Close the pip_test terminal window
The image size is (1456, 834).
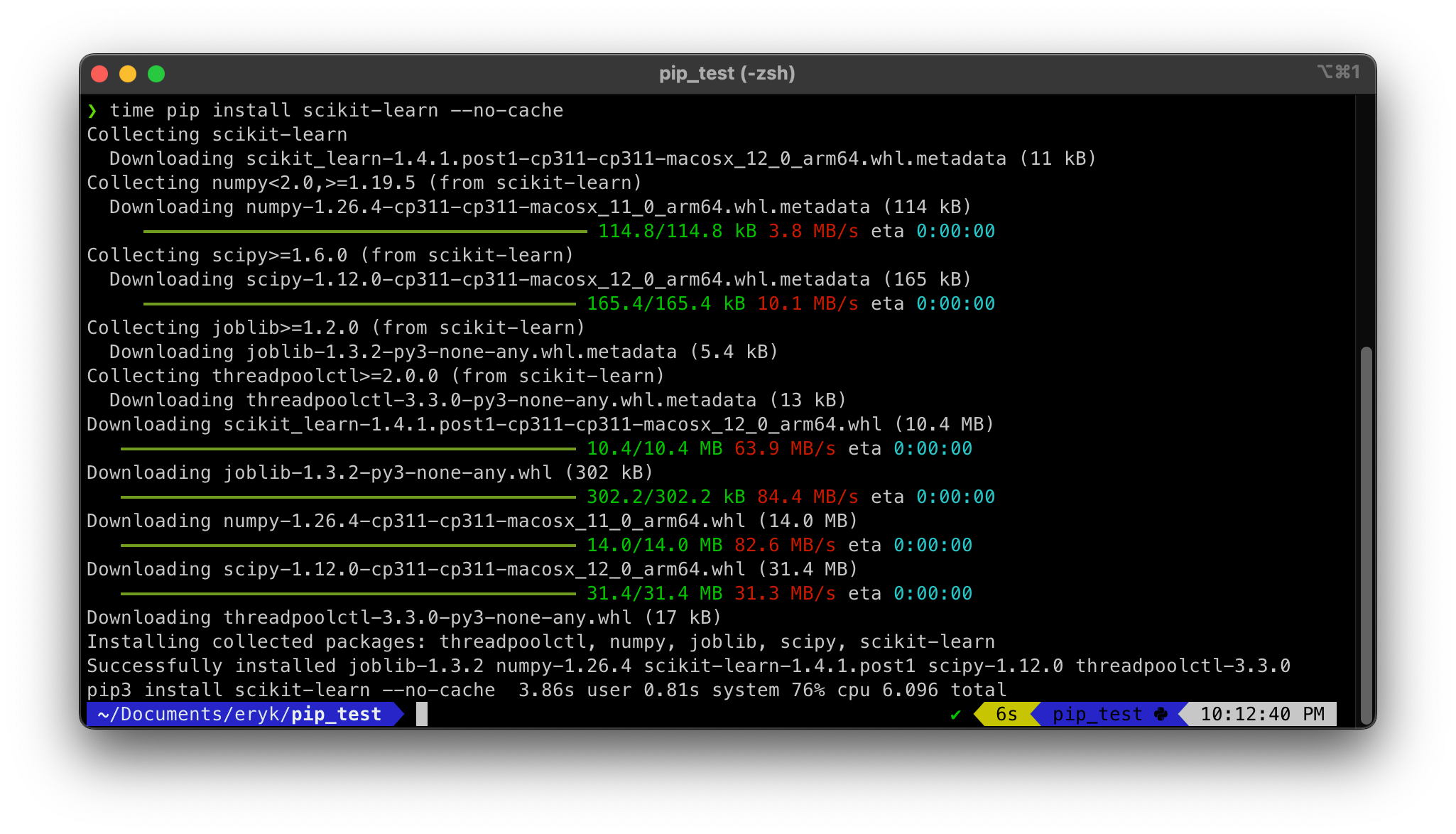(100, 74)
